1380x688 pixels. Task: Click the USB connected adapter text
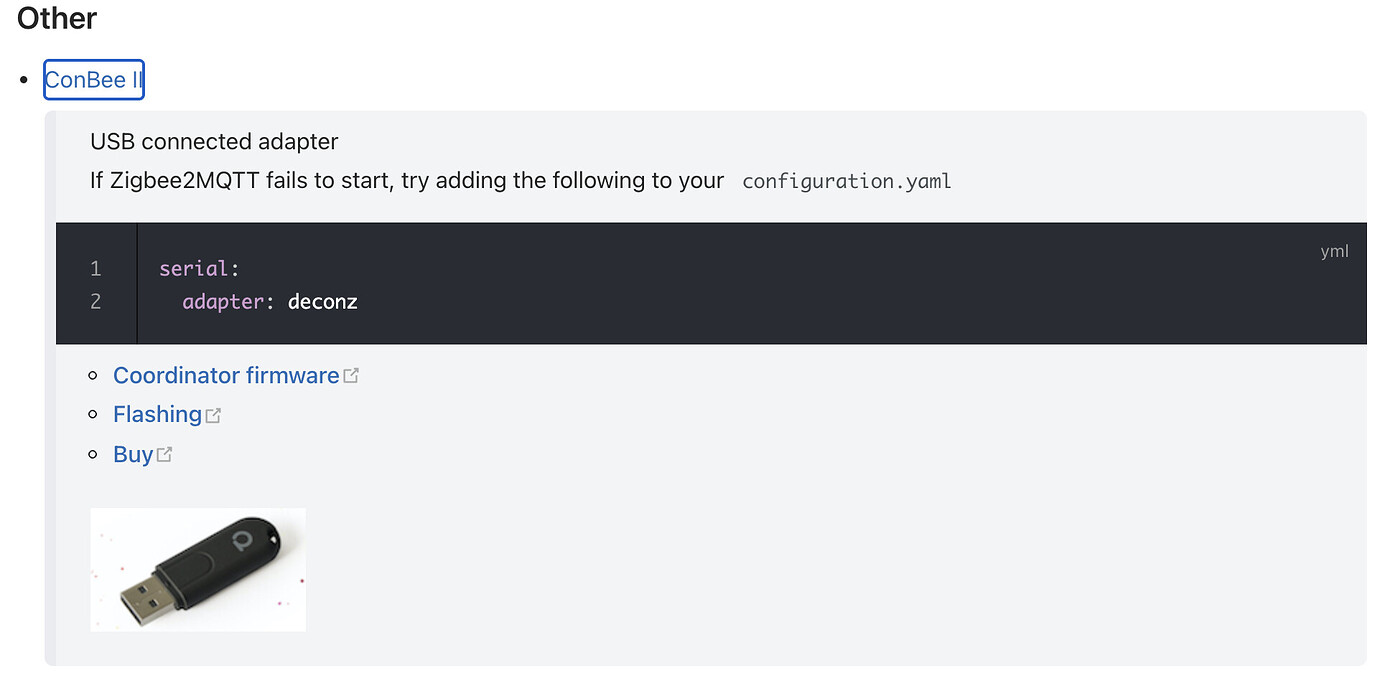[213, 141]
